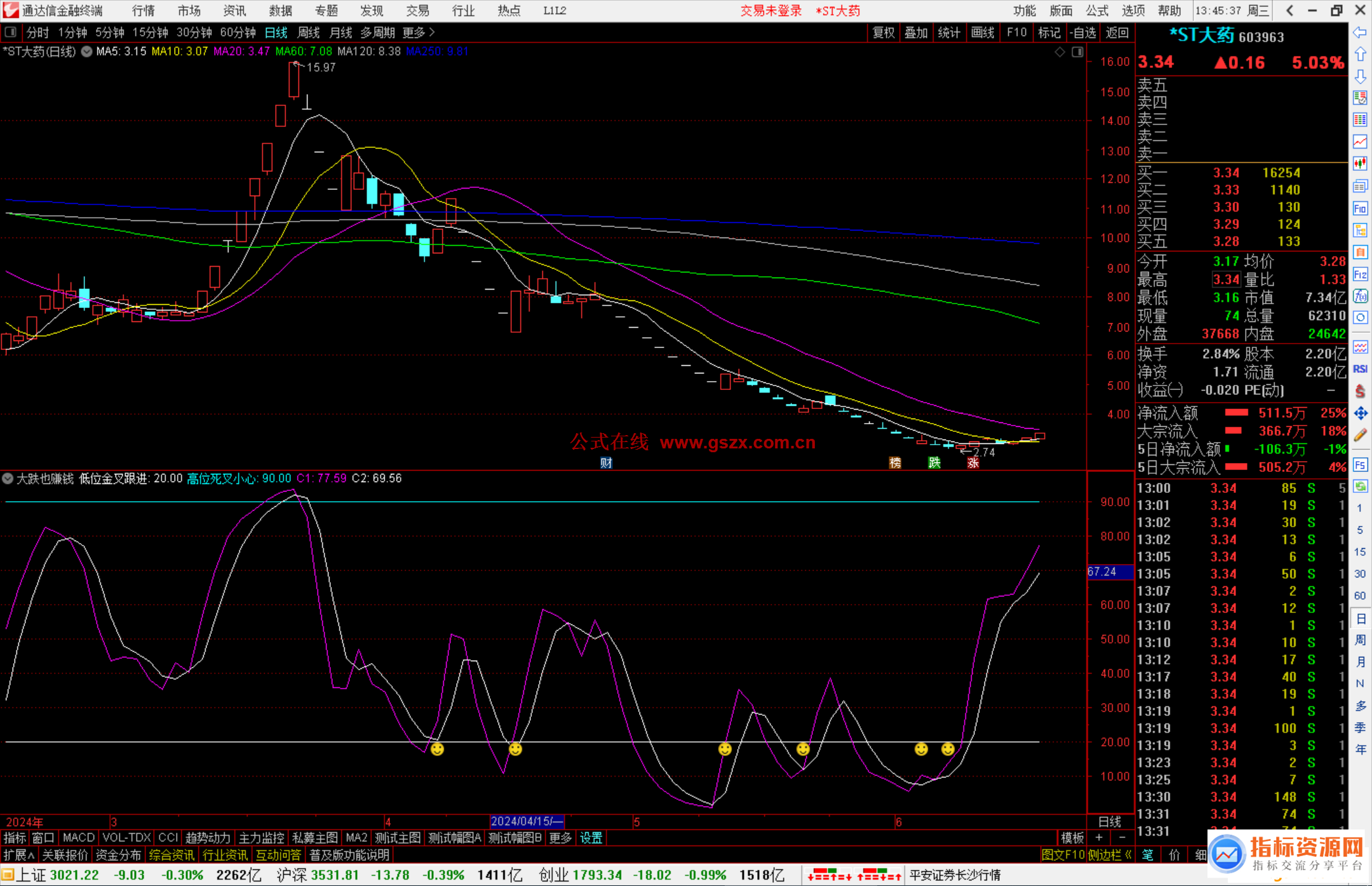Select the VOL-TDX indicator tab

pyautogui.click(x=126, y=838)
